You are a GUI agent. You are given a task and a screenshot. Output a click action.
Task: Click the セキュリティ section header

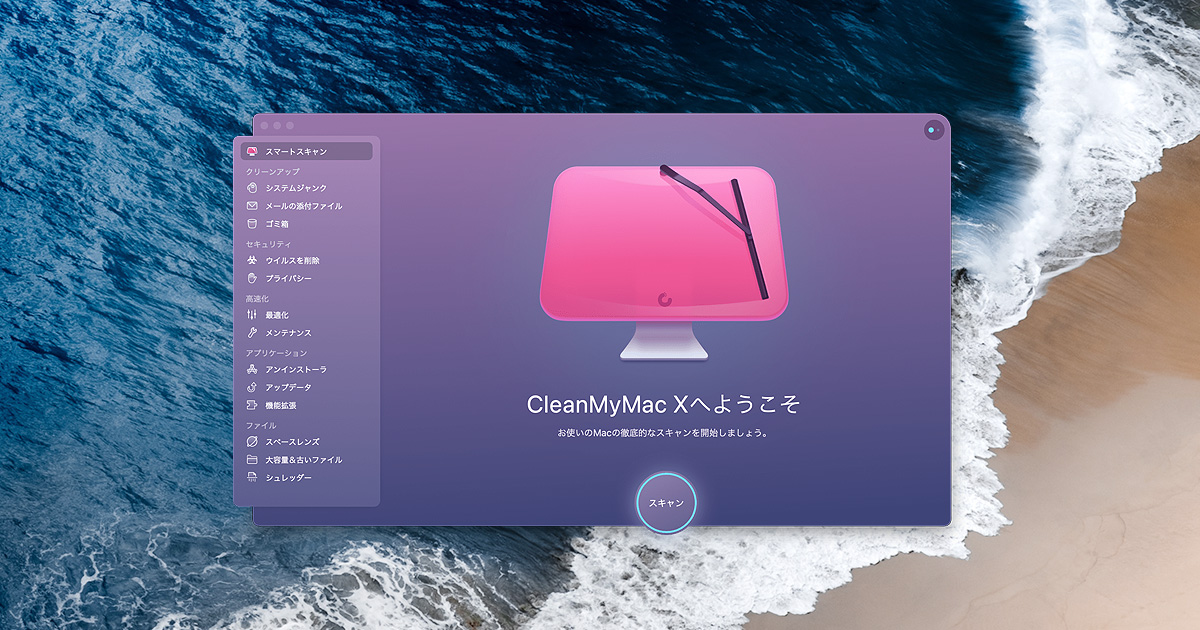[269, 244]
